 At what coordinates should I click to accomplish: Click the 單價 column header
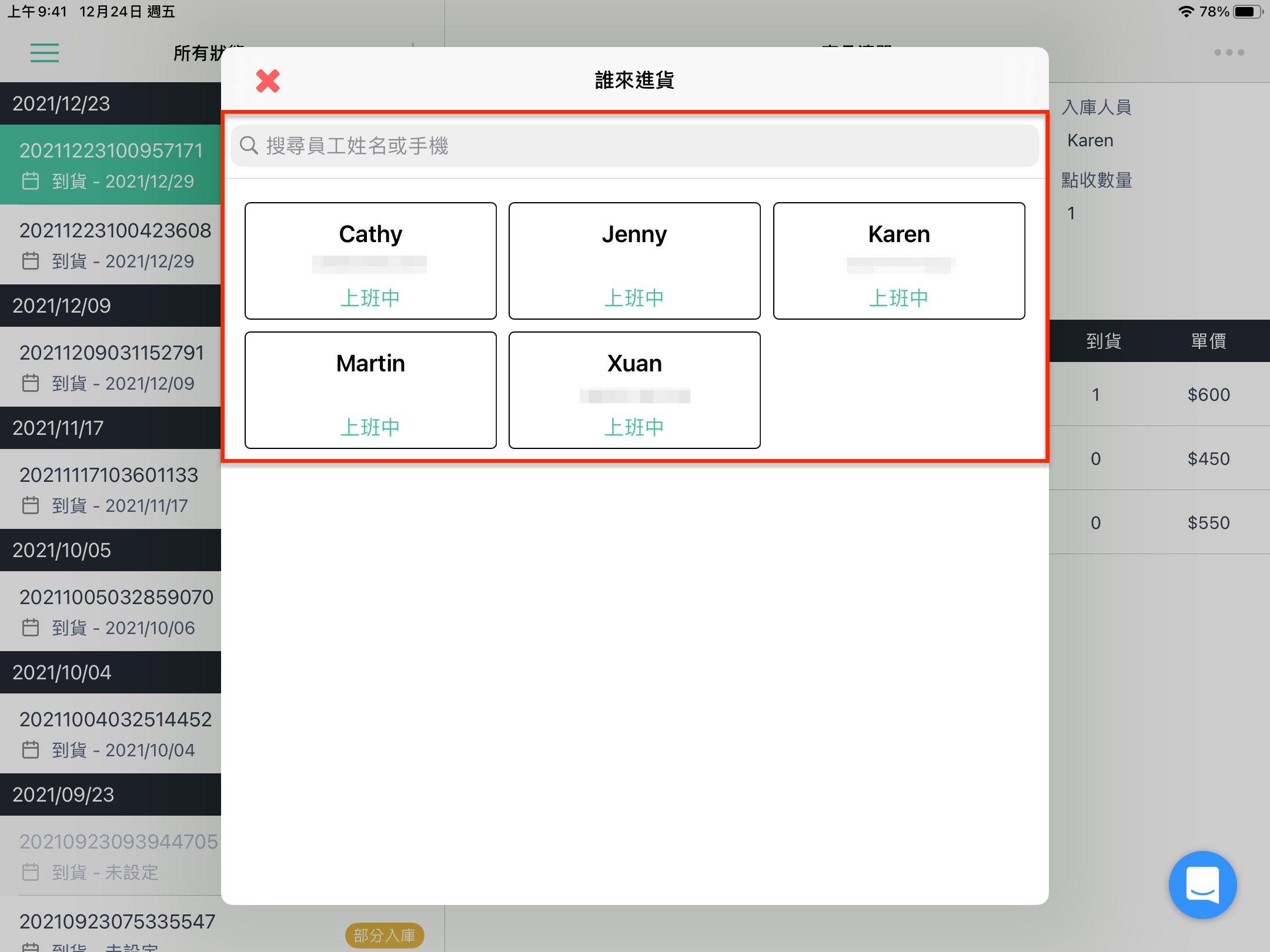1208,341
